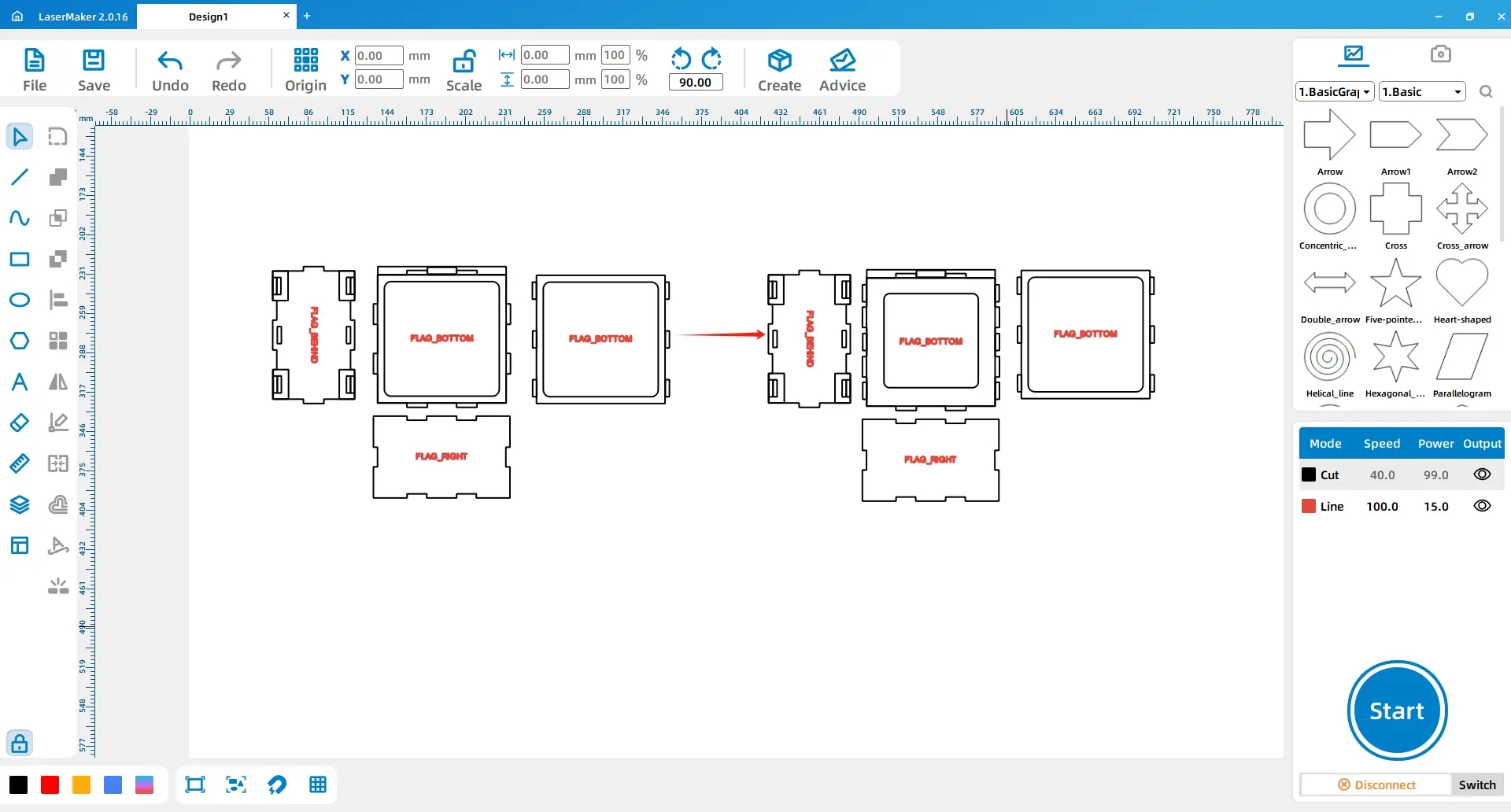The width and height of the screenshot is (1511, 812).
Task: Select the pointer selection tool
Action: coord(20,136)
